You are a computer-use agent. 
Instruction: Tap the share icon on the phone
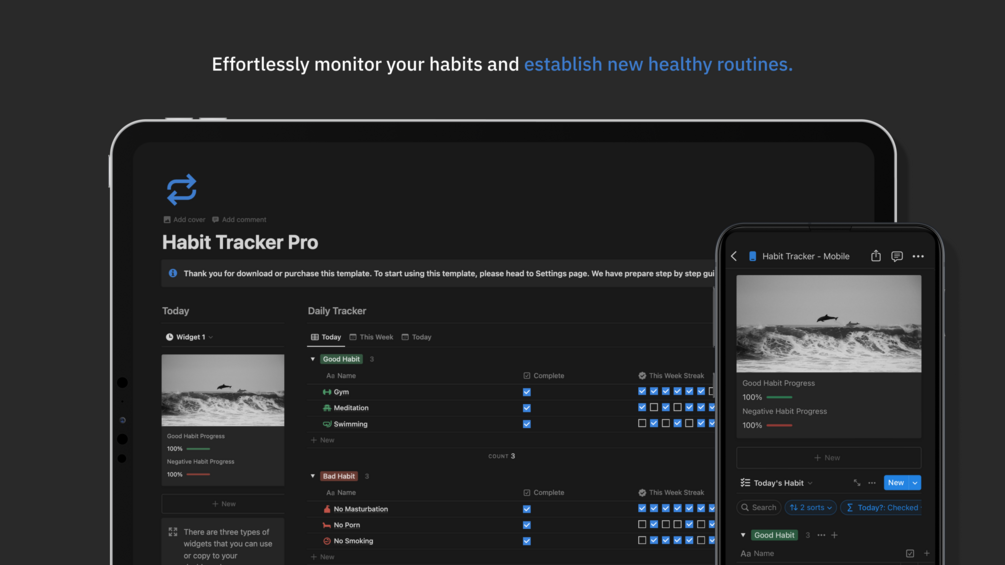click(876, 256)
